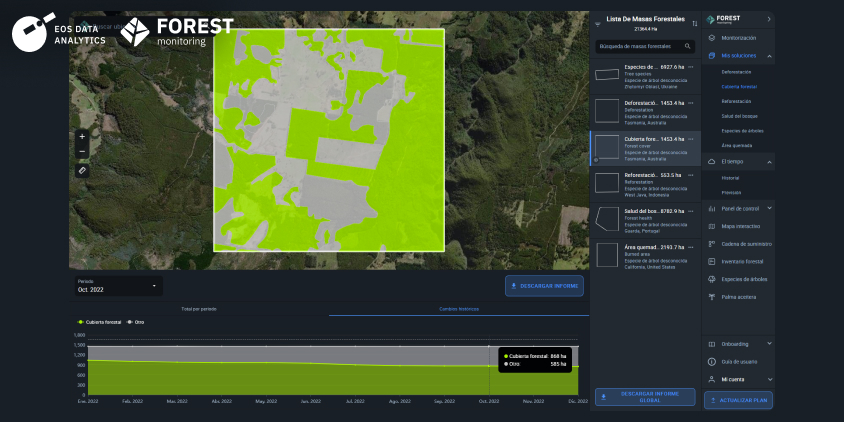Viewport: 844px width, 422px height.
Task: Click the Descargar informe button
Action: [544, 286]
